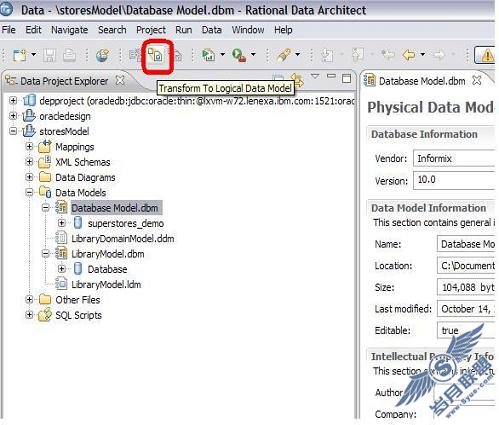This screenshot has width=499, height=425.
Task: Close the Data Project Explorer tab
Action: 120,80
